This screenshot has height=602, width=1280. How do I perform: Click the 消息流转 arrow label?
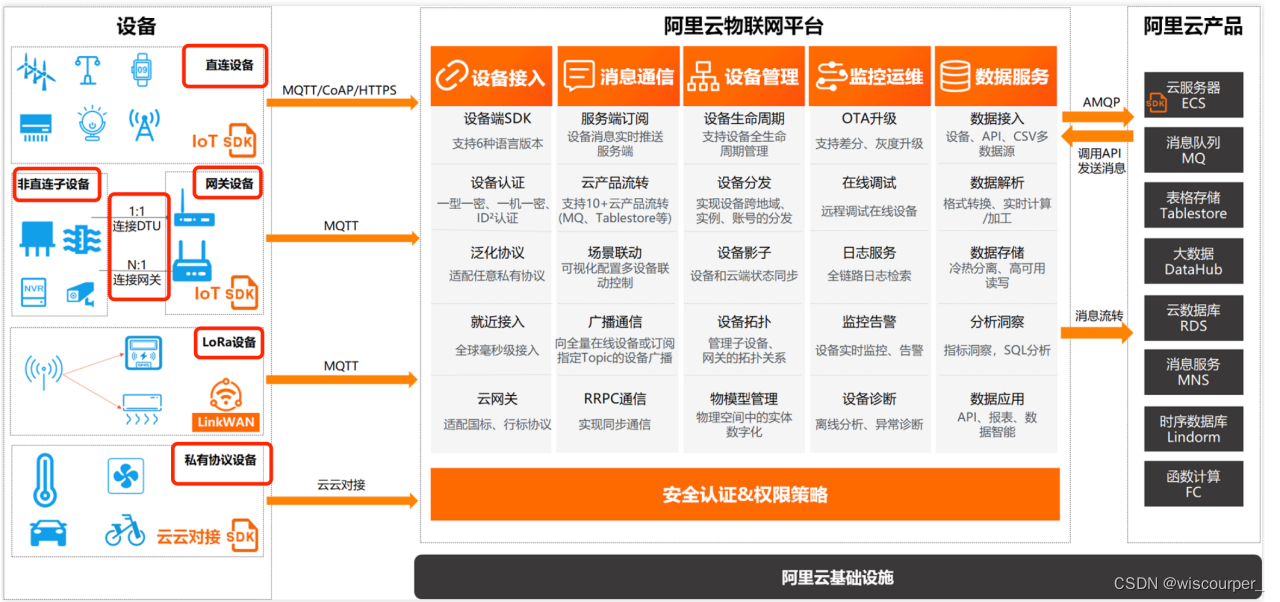(1099, 316)
